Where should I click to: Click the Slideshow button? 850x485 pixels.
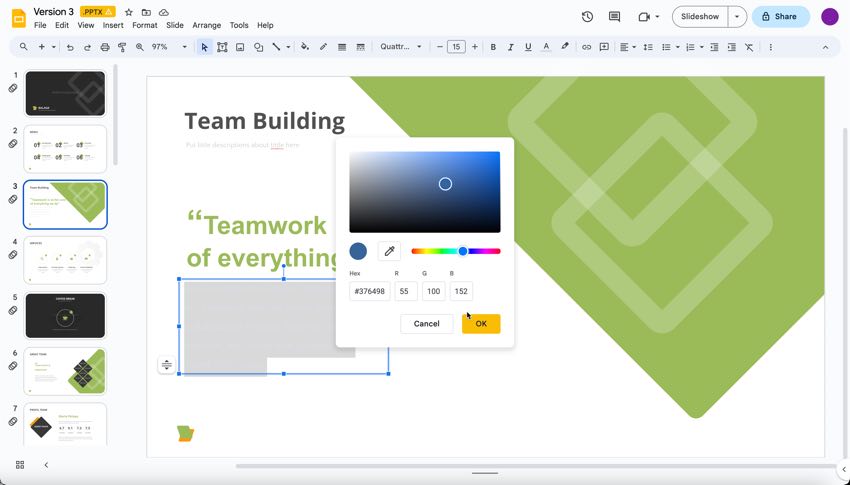coord(700,17)
